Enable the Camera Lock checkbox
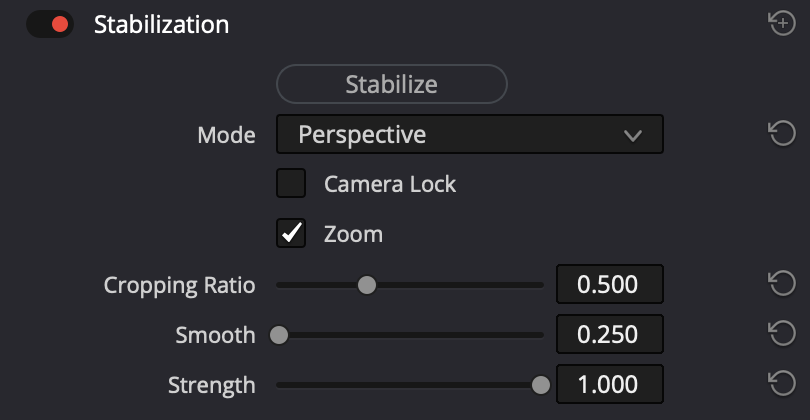This screenshot has height=420, width=810. (291, 183)
